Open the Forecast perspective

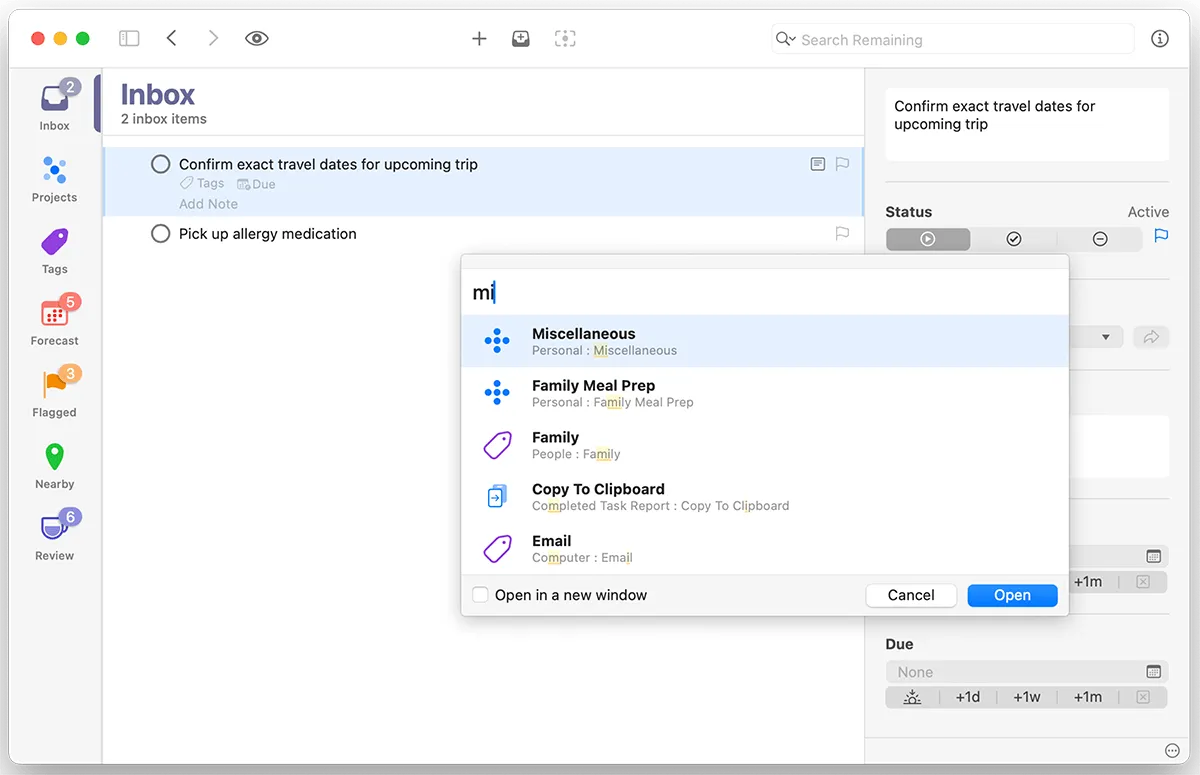[x=54, y=321]
